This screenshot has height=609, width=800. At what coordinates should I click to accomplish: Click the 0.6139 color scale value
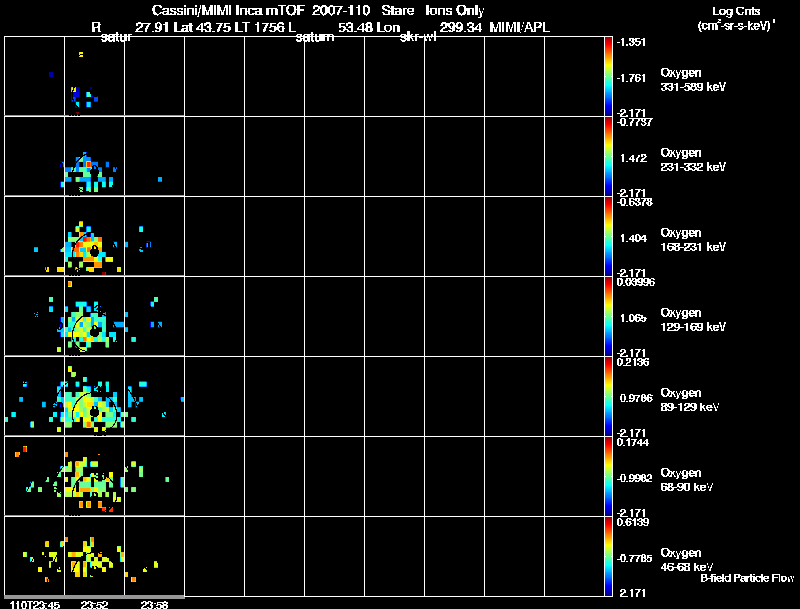click(633, 522)
